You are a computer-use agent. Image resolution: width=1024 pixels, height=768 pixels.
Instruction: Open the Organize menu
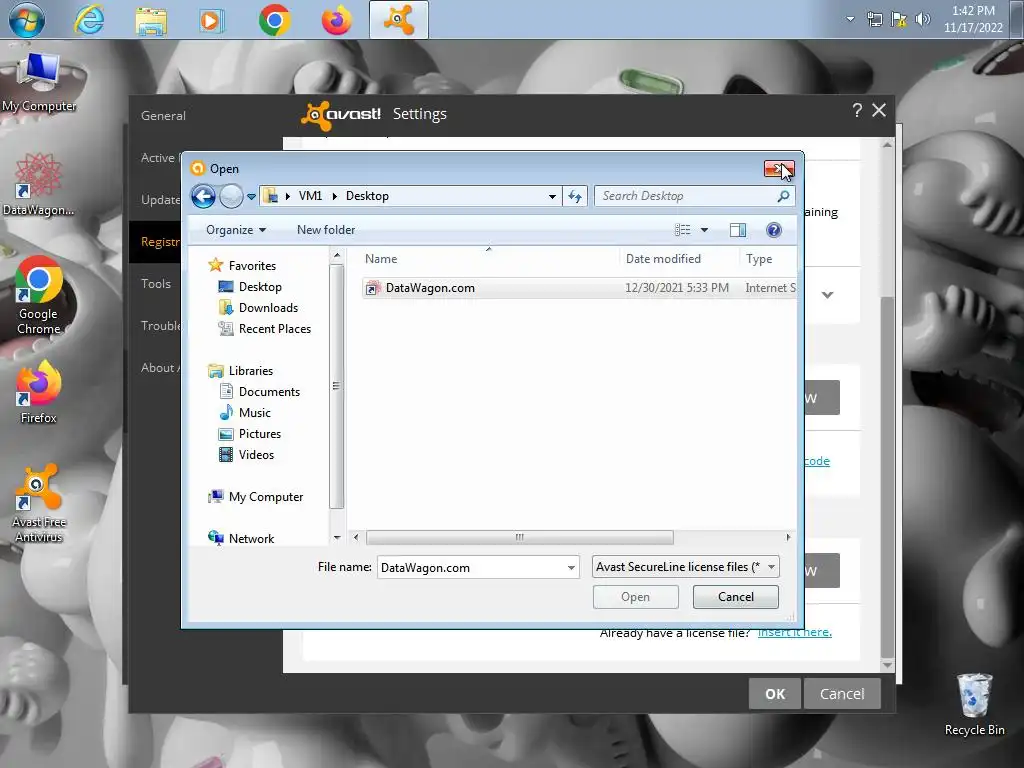pyautogui.click(x=236, y=230)
